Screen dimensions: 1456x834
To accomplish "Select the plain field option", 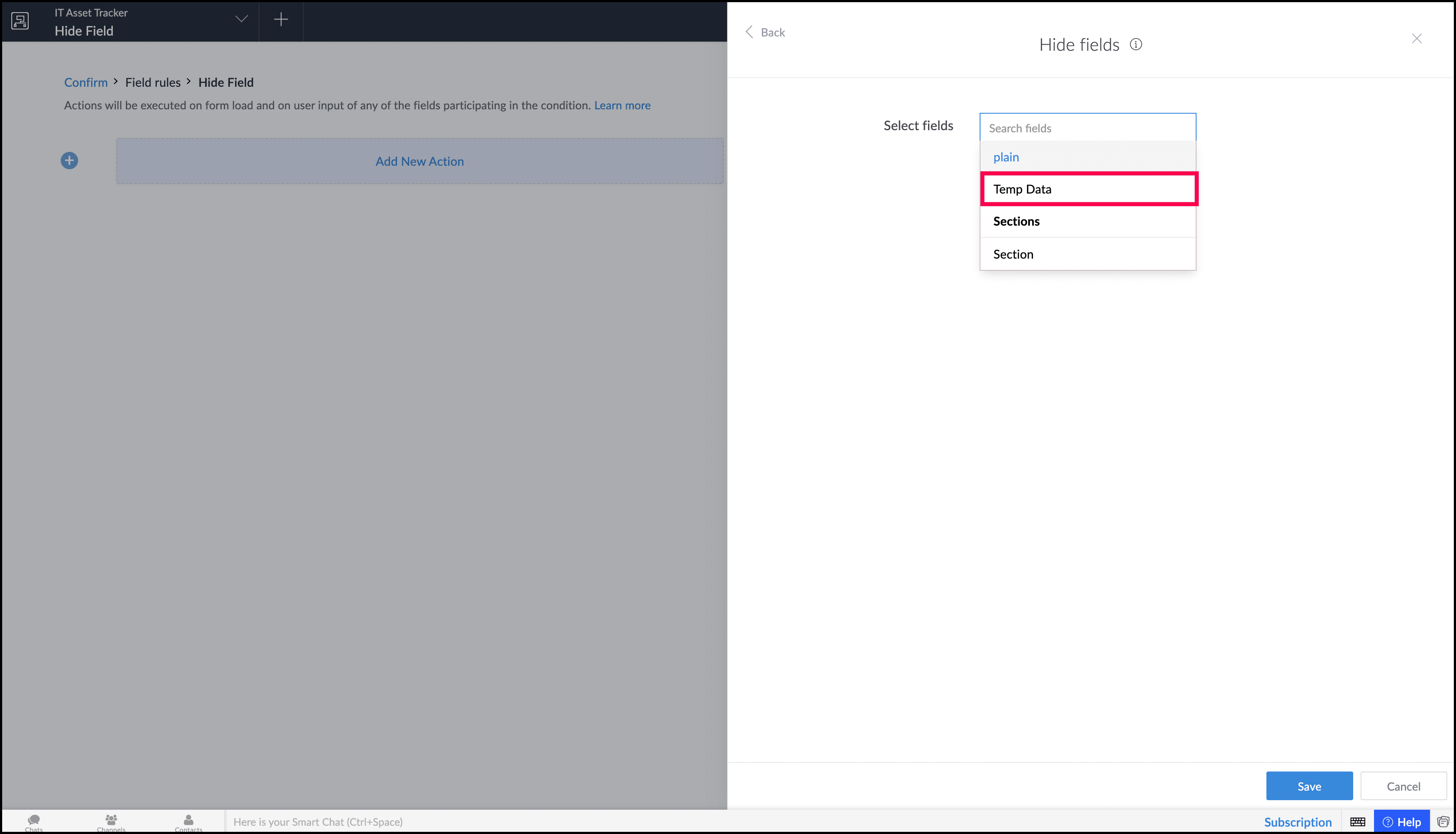I will click(x=1006, y=157).
